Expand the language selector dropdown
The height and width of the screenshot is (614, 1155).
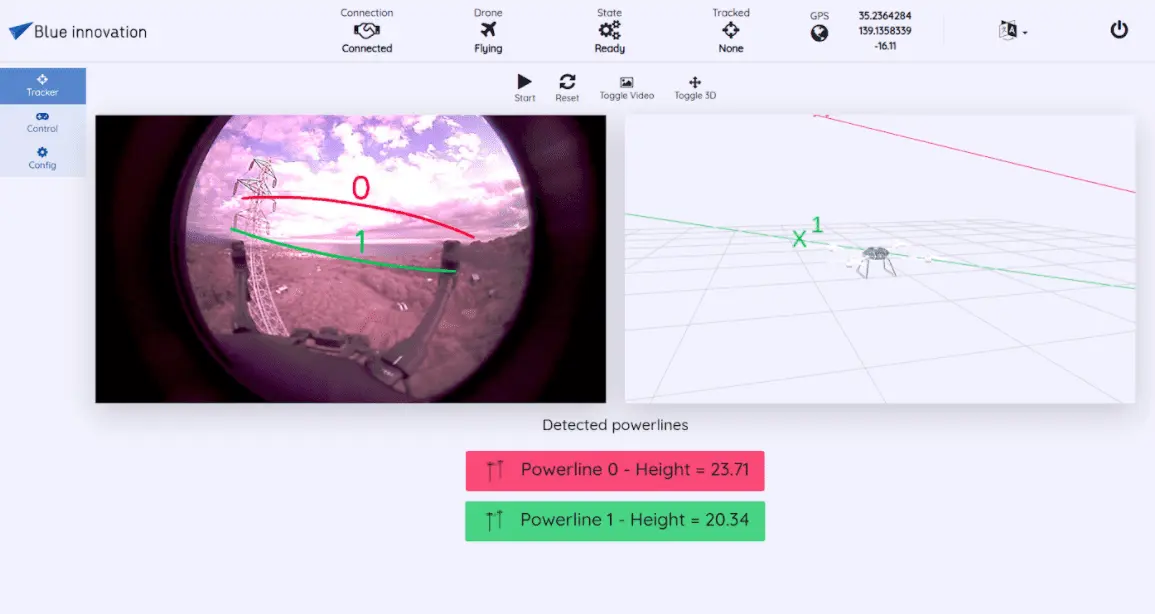[1012, 31]
